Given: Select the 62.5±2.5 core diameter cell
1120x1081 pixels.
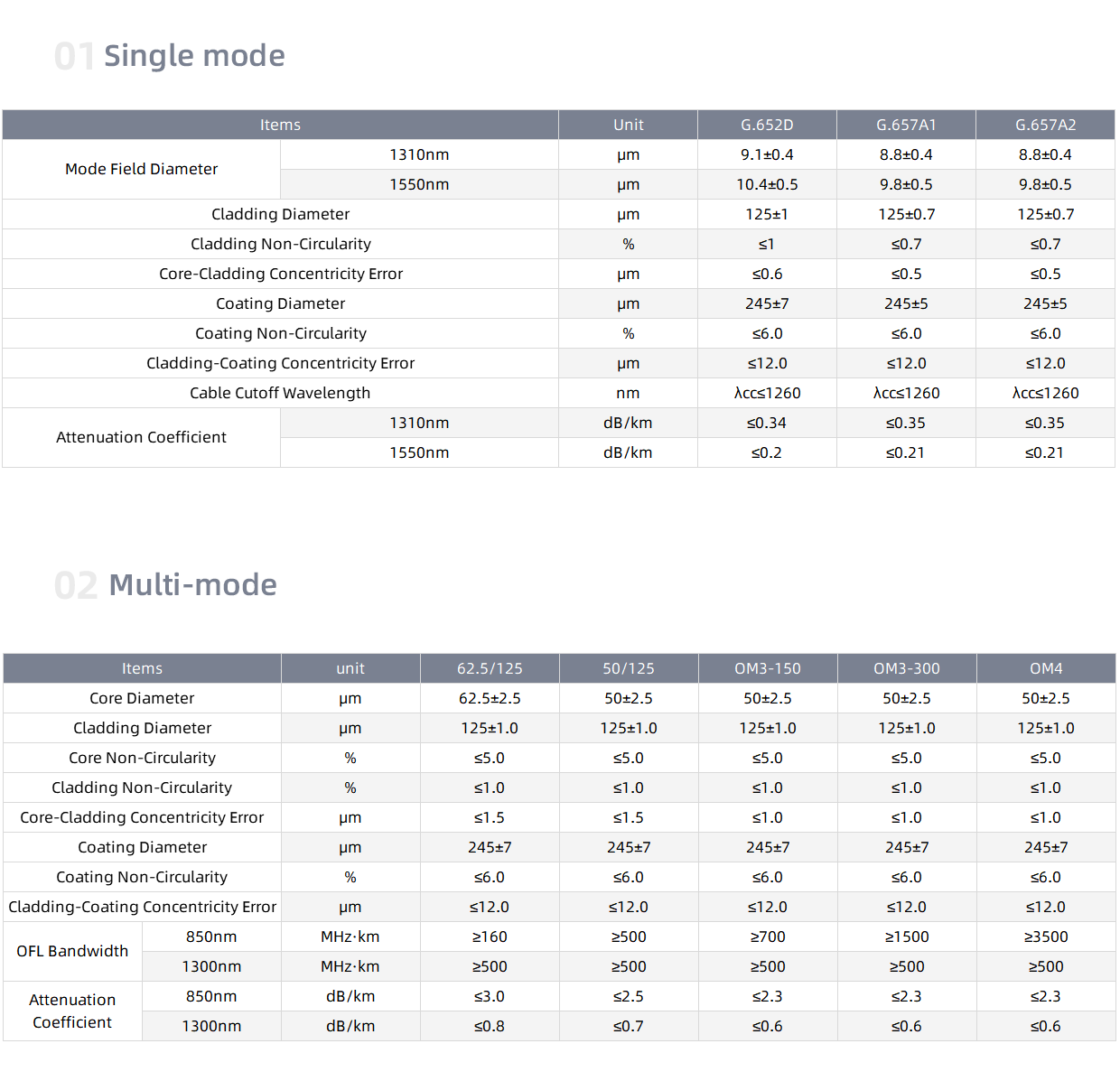Looking at the screenshot, I should [490, 698].
